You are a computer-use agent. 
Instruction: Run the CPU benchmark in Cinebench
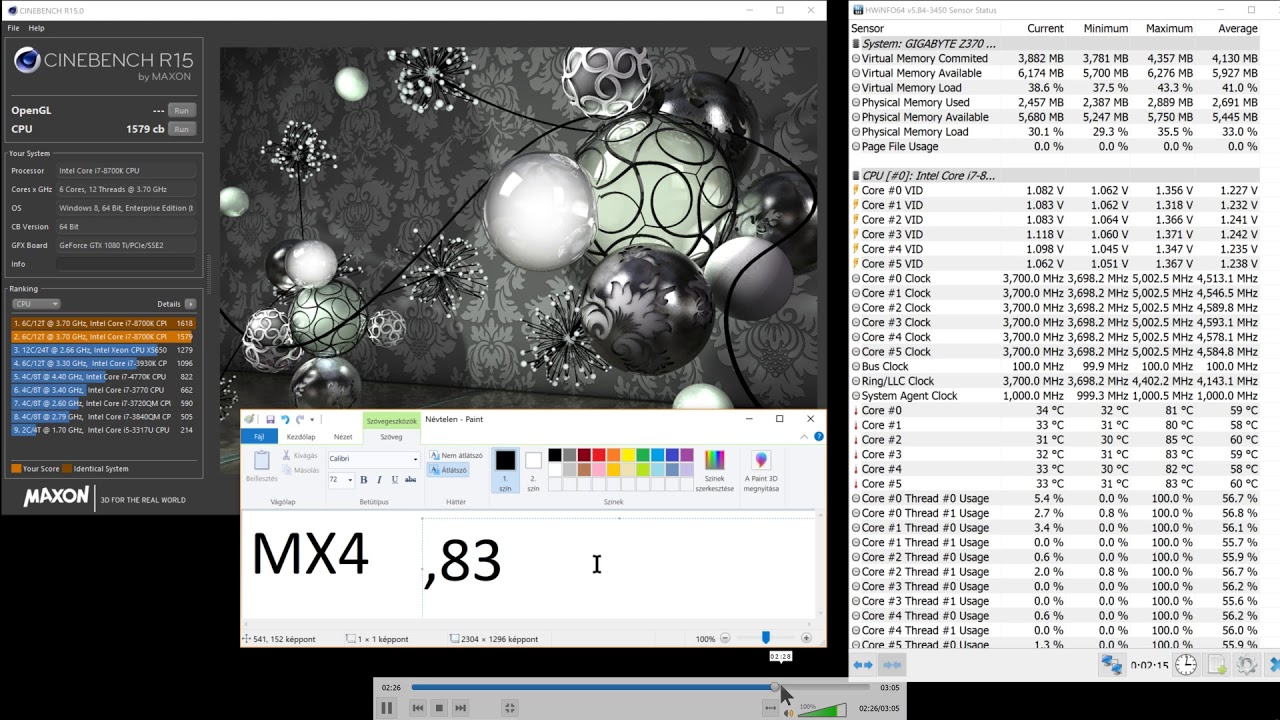pyautogui.click(x=181, y=129)
